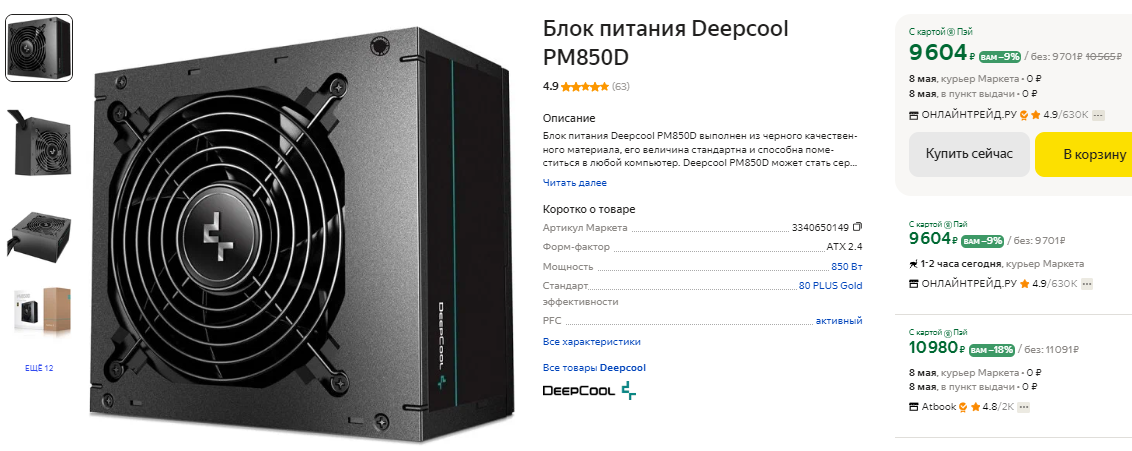Select the PSU with cable thumbnail
The image size is (1132, 451).
pyautogui.click(x=39, y=141)
